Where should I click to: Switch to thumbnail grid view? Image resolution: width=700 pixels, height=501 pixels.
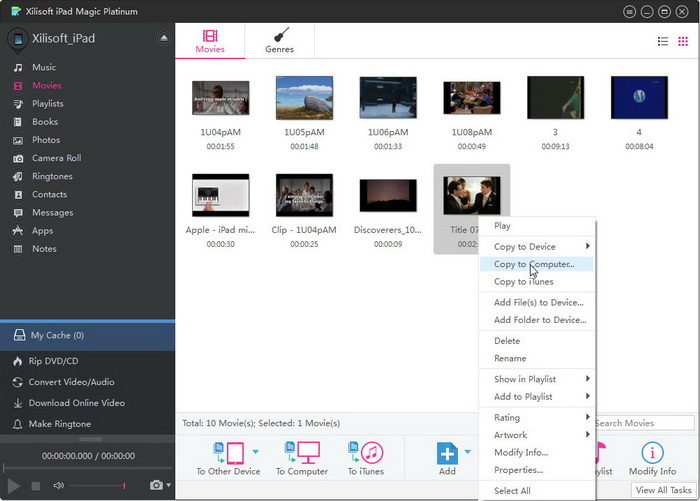682,41
